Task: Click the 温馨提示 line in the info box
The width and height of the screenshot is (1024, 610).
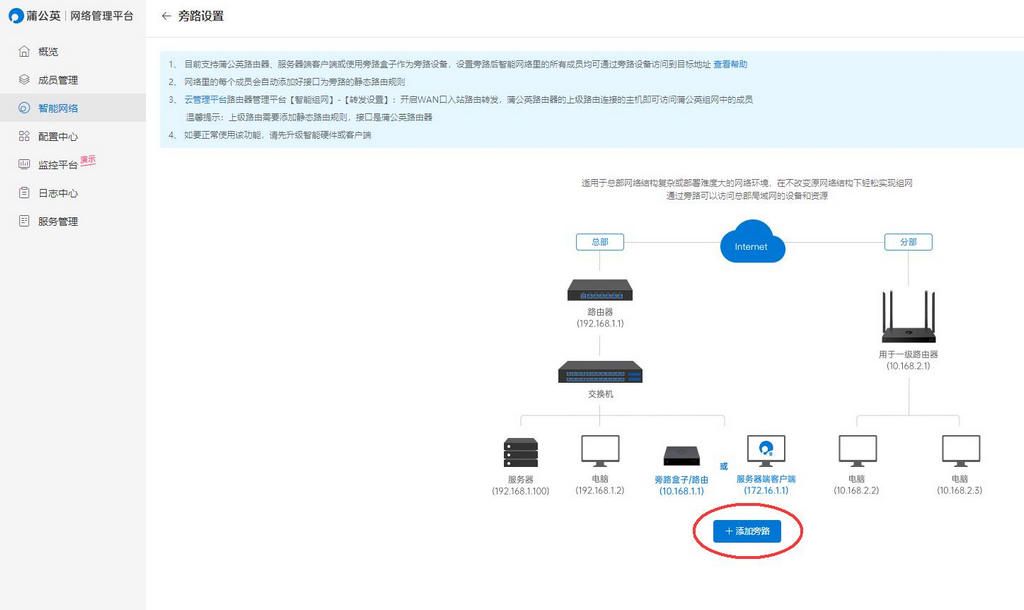Action: tap(309, 117)
